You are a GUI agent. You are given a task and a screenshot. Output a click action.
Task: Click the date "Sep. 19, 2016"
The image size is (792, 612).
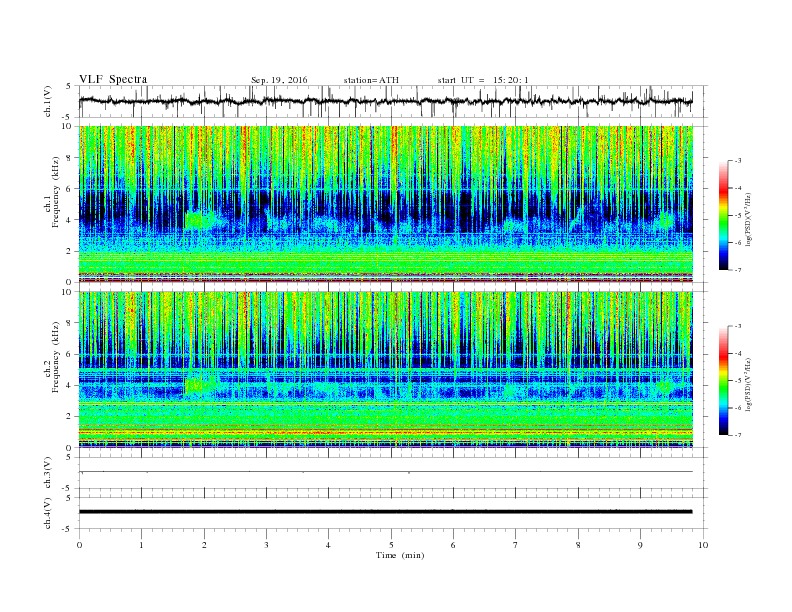tap(279, 80)
